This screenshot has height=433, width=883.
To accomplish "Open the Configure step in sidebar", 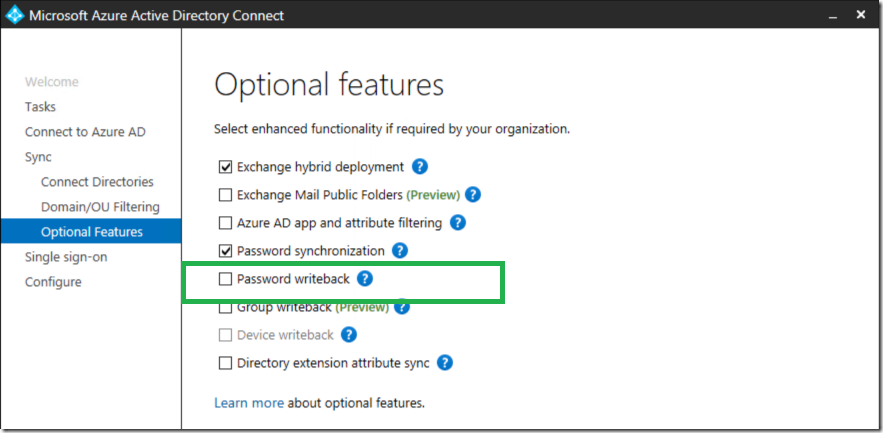I will coord(53,282).
